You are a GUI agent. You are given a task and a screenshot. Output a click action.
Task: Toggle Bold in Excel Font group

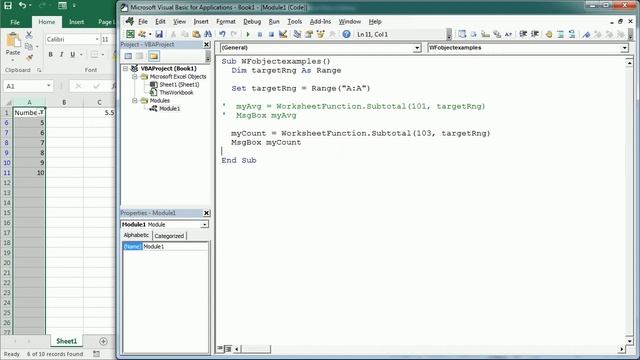point(51,54)
